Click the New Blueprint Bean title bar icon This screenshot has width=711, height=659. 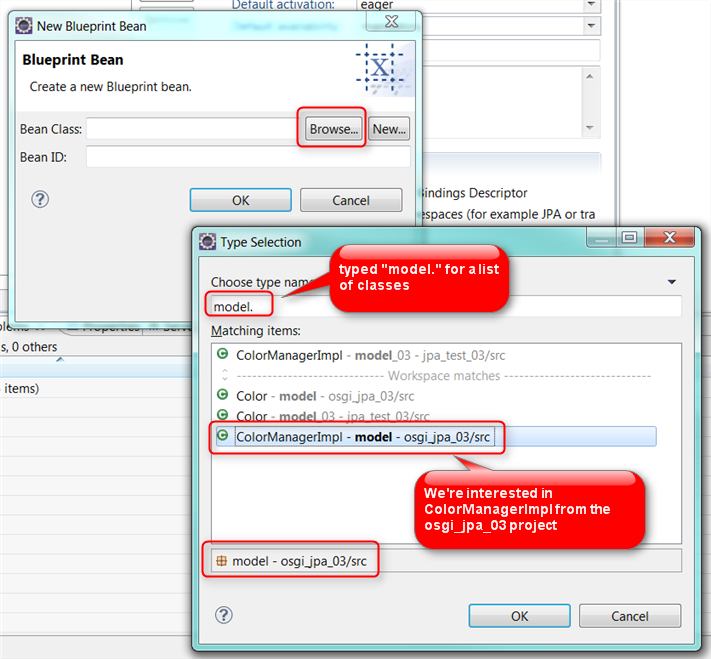coord(25,26)
